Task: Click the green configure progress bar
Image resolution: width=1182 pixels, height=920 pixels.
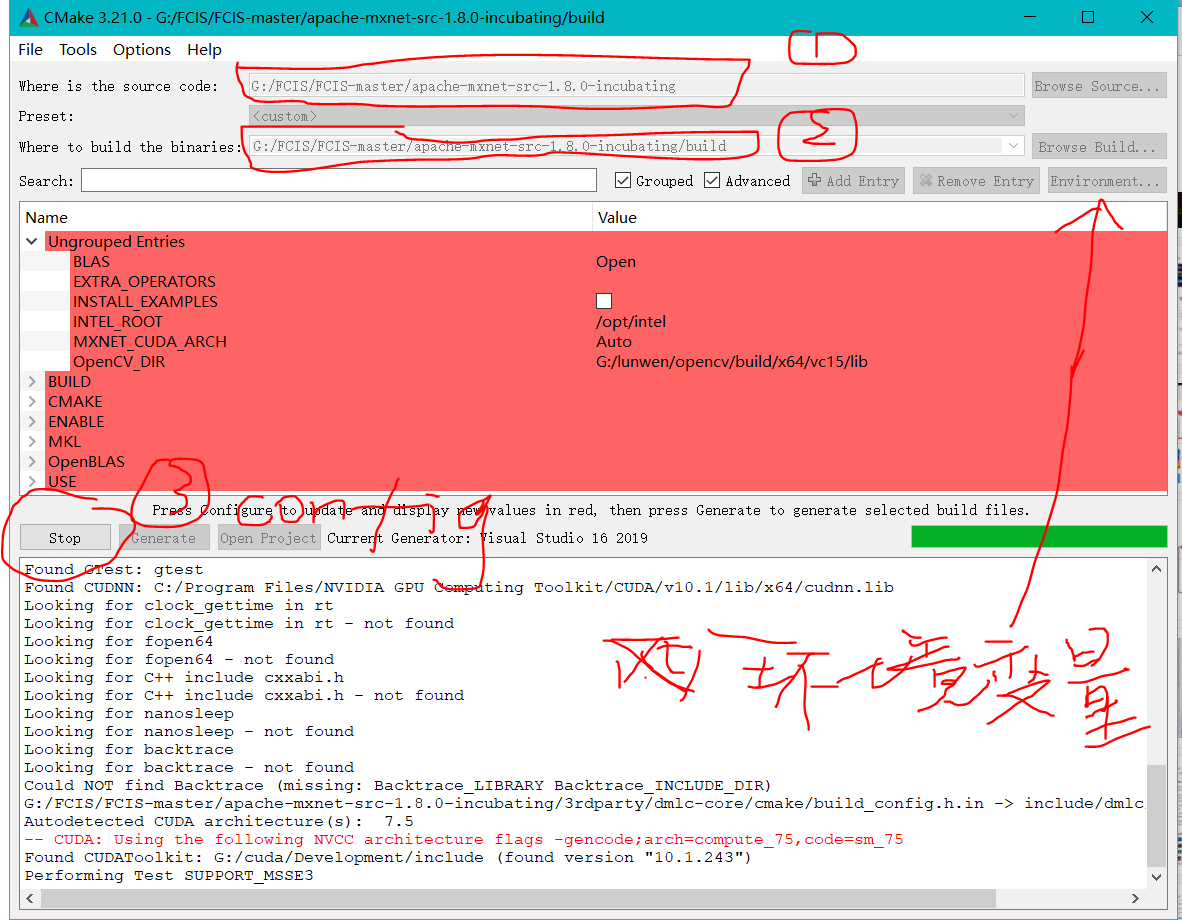Action: 1039,536
